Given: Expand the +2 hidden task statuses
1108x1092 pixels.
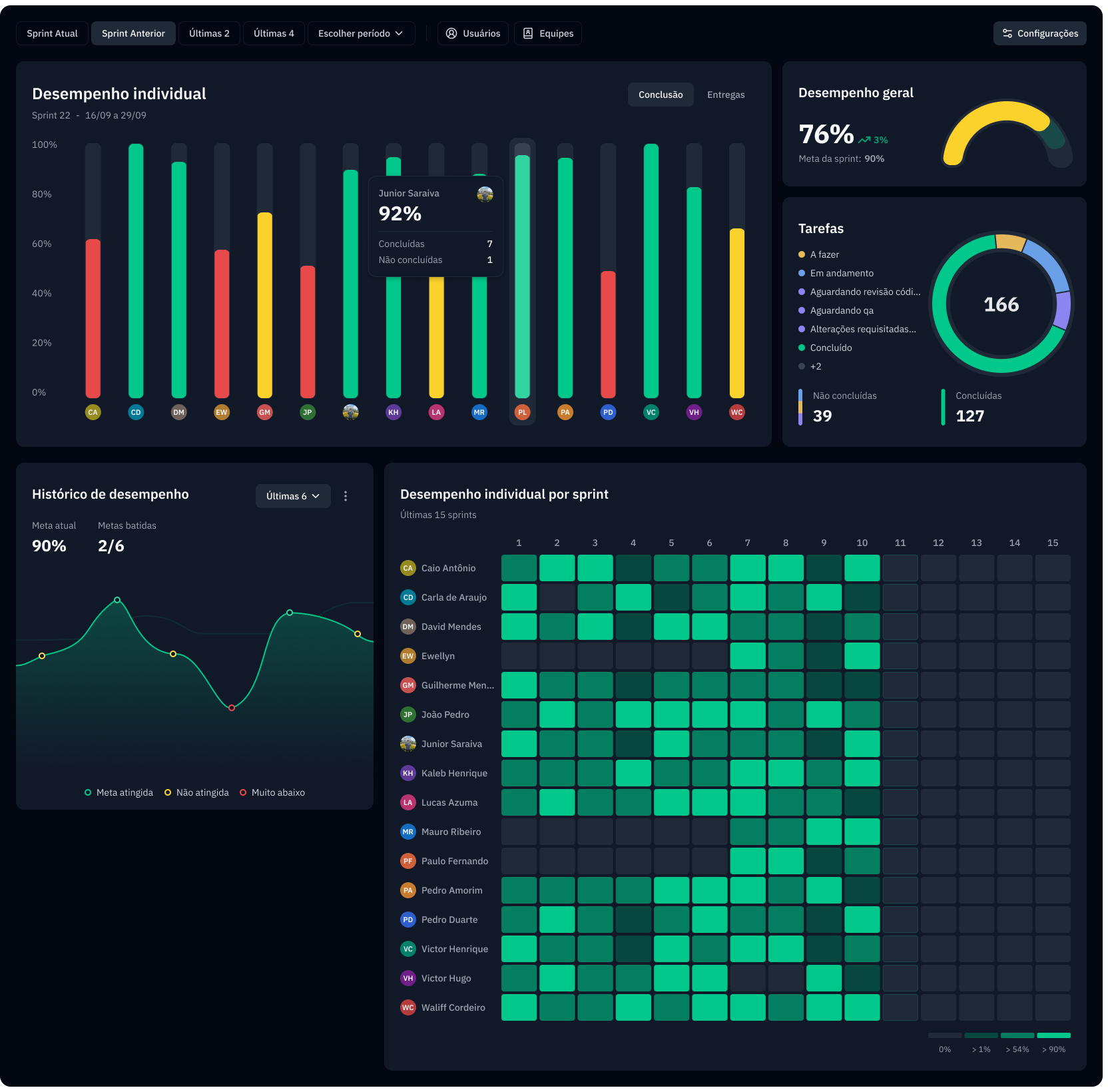Looking at the screenshot, I should 814,366.
